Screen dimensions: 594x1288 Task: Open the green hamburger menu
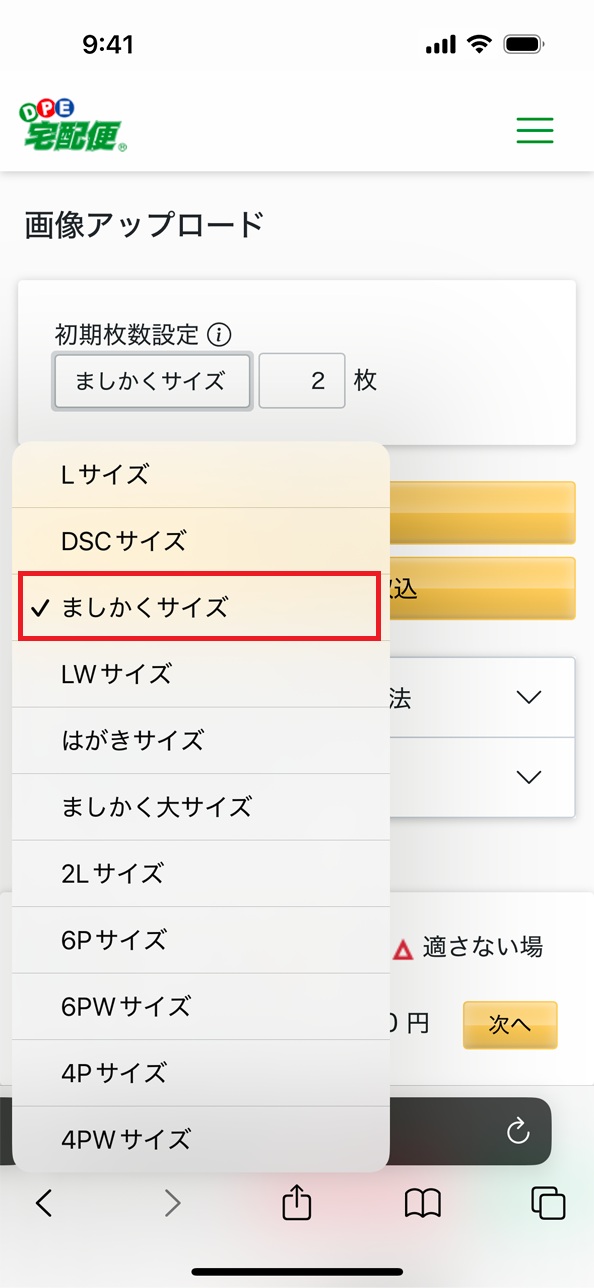tap(534, 131)
